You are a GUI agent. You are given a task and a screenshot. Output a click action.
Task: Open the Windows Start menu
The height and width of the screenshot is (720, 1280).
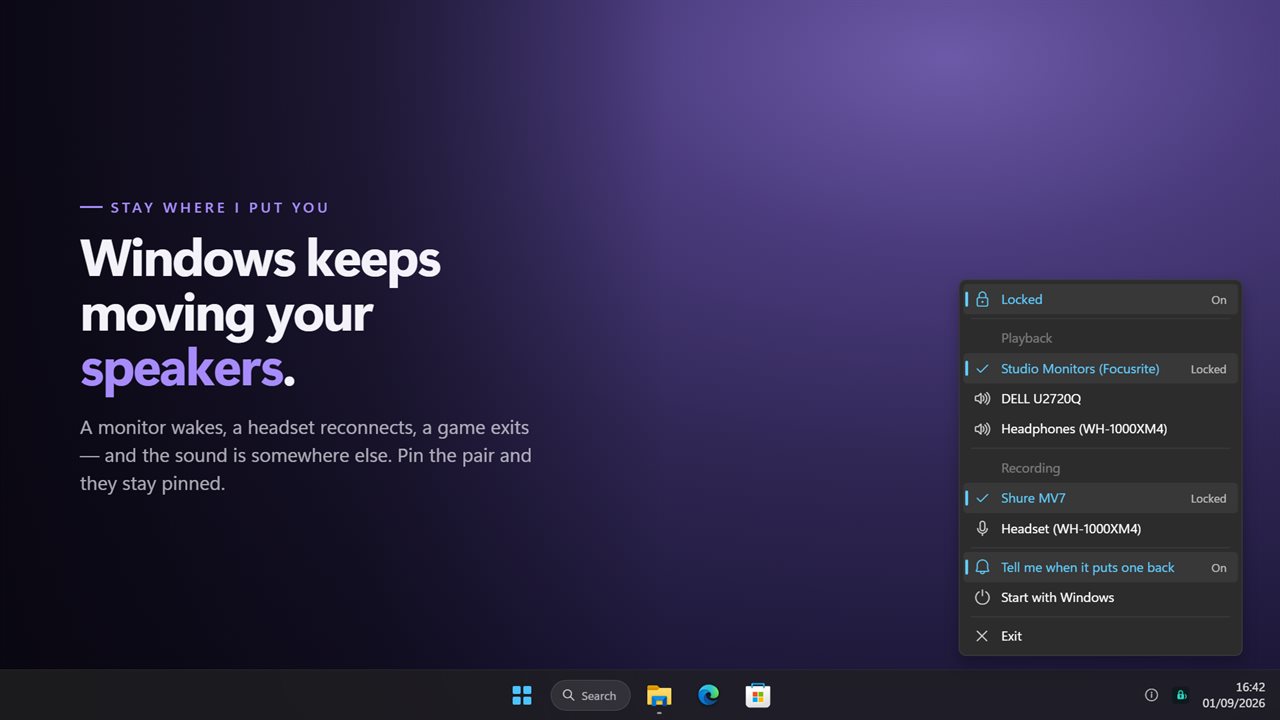tap(522, 695)
